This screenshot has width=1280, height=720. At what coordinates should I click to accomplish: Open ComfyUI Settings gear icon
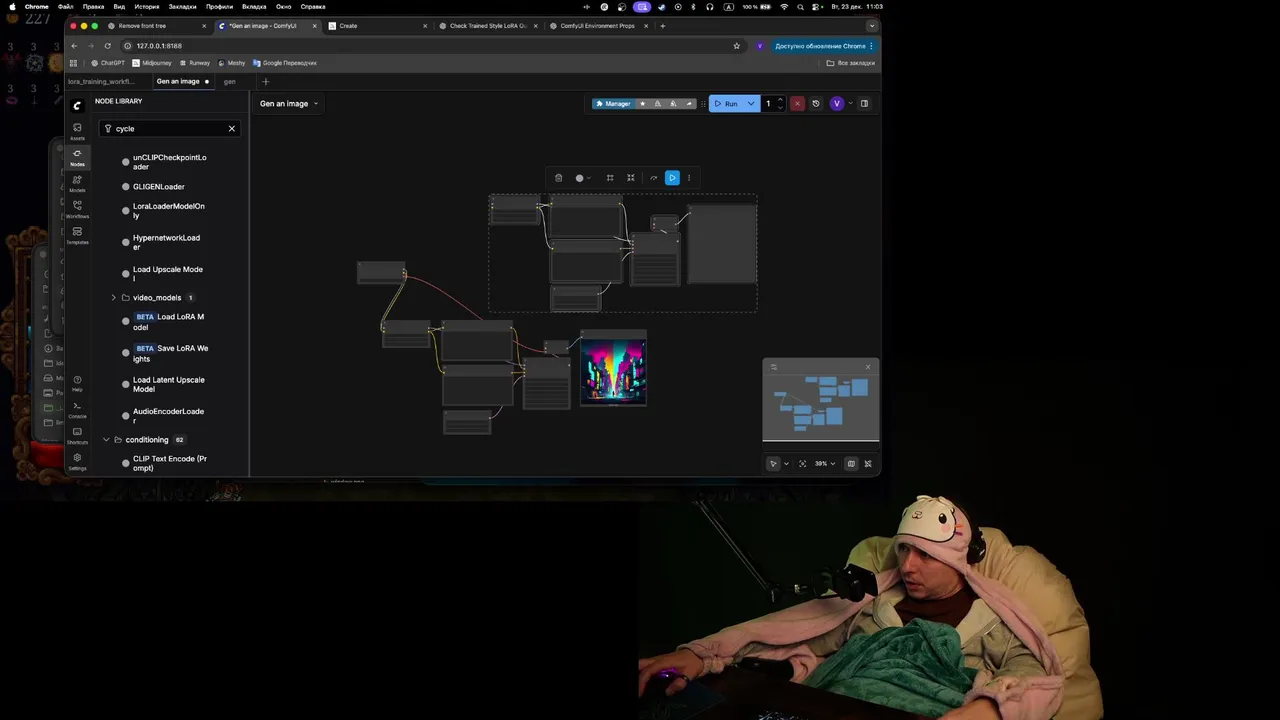coord(77,461)
